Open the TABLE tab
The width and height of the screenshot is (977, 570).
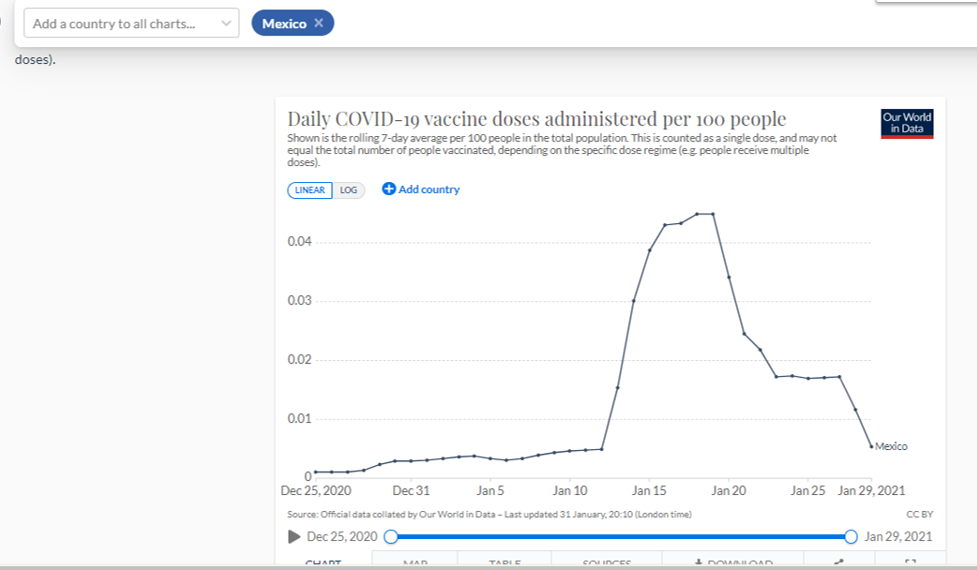pos(504,563)
